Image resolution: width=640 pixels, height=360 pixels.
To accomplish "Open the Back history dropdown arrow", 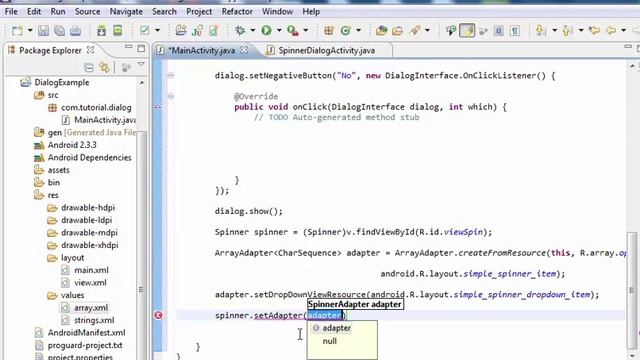I will tap(623, 31).
